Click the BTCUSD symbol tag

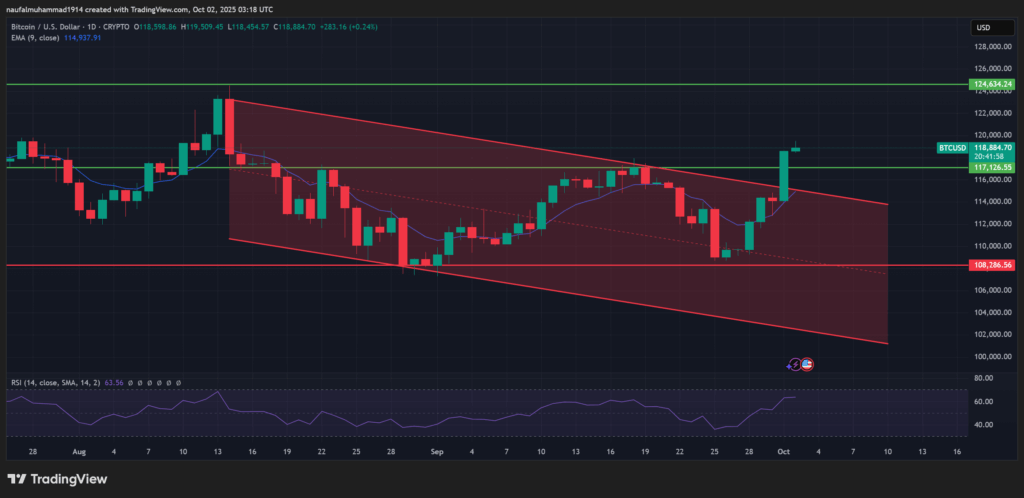click(x=951, y=147)
